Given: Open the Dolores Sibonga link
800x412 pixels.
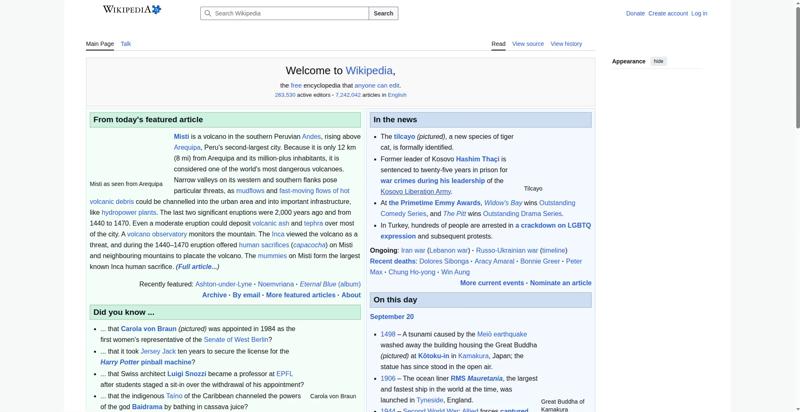Looking at the screenshot, I should [x=444, y=261].
